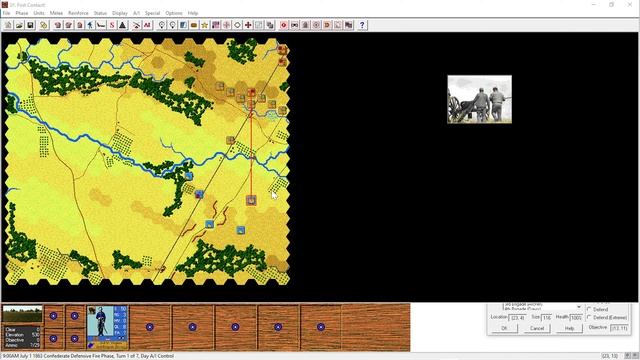This screenshot has width=640, height=360.
Task: Click the Size input field
Action: coord(547,318)
